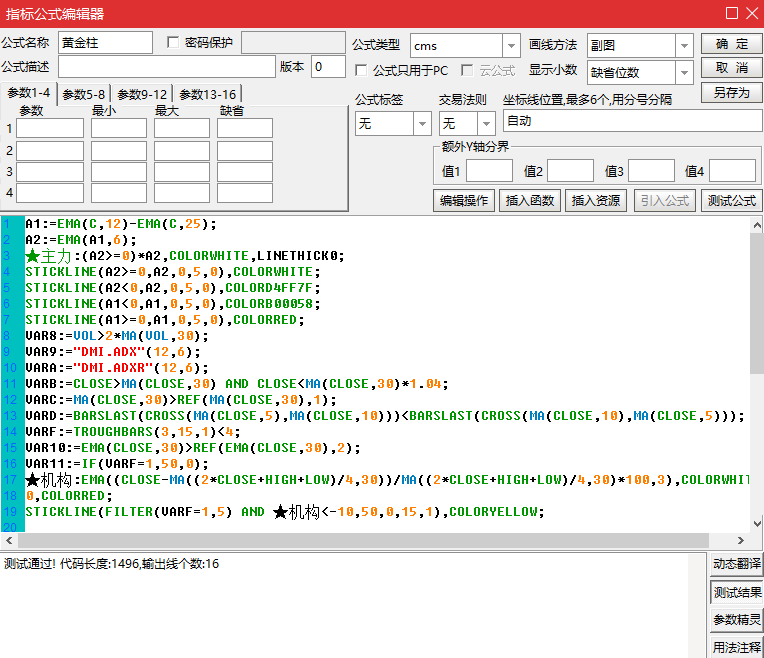
Task: Click the 公式名称 input field
Action: pos(105,42)
